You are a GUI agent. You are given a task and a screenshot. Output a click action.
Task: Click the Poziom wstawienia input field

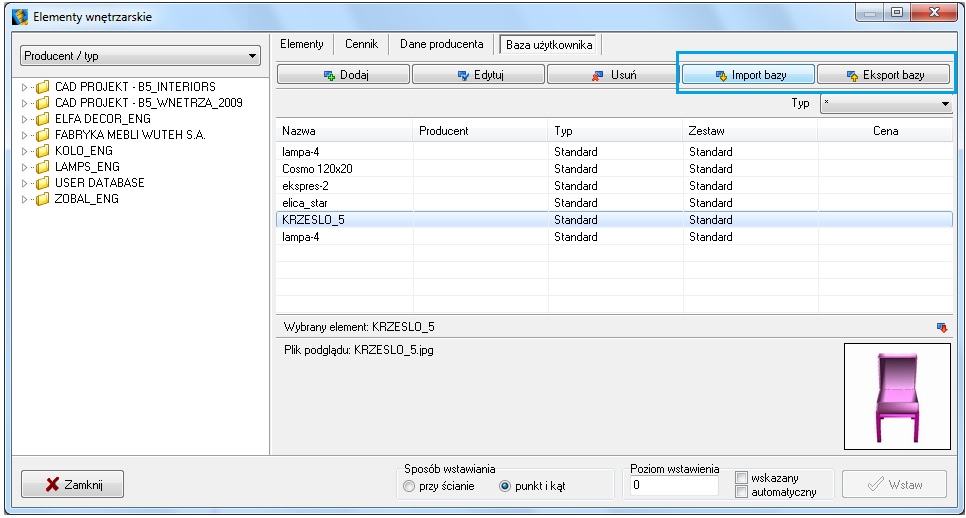tap(673, 485)
